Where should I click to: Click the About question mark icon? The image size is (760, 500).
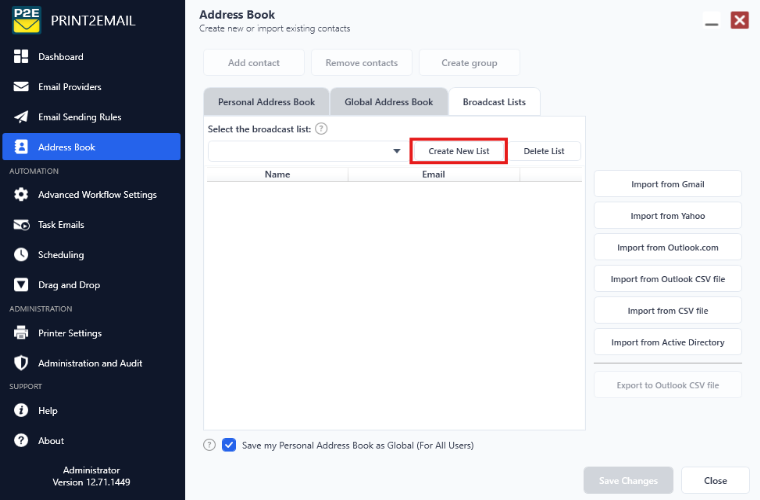click(21, 440)
